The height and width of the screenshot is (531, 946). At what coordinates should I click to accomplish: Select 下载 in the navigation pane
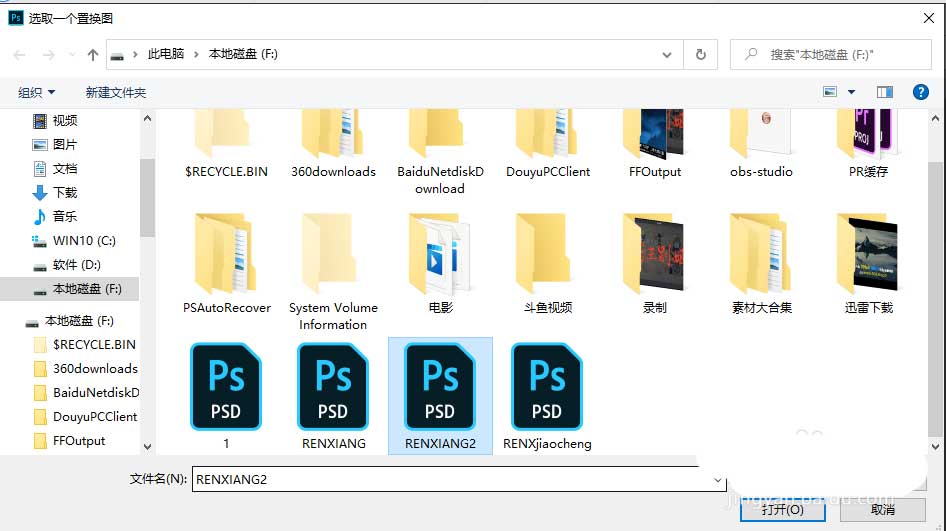coord(65,192)
